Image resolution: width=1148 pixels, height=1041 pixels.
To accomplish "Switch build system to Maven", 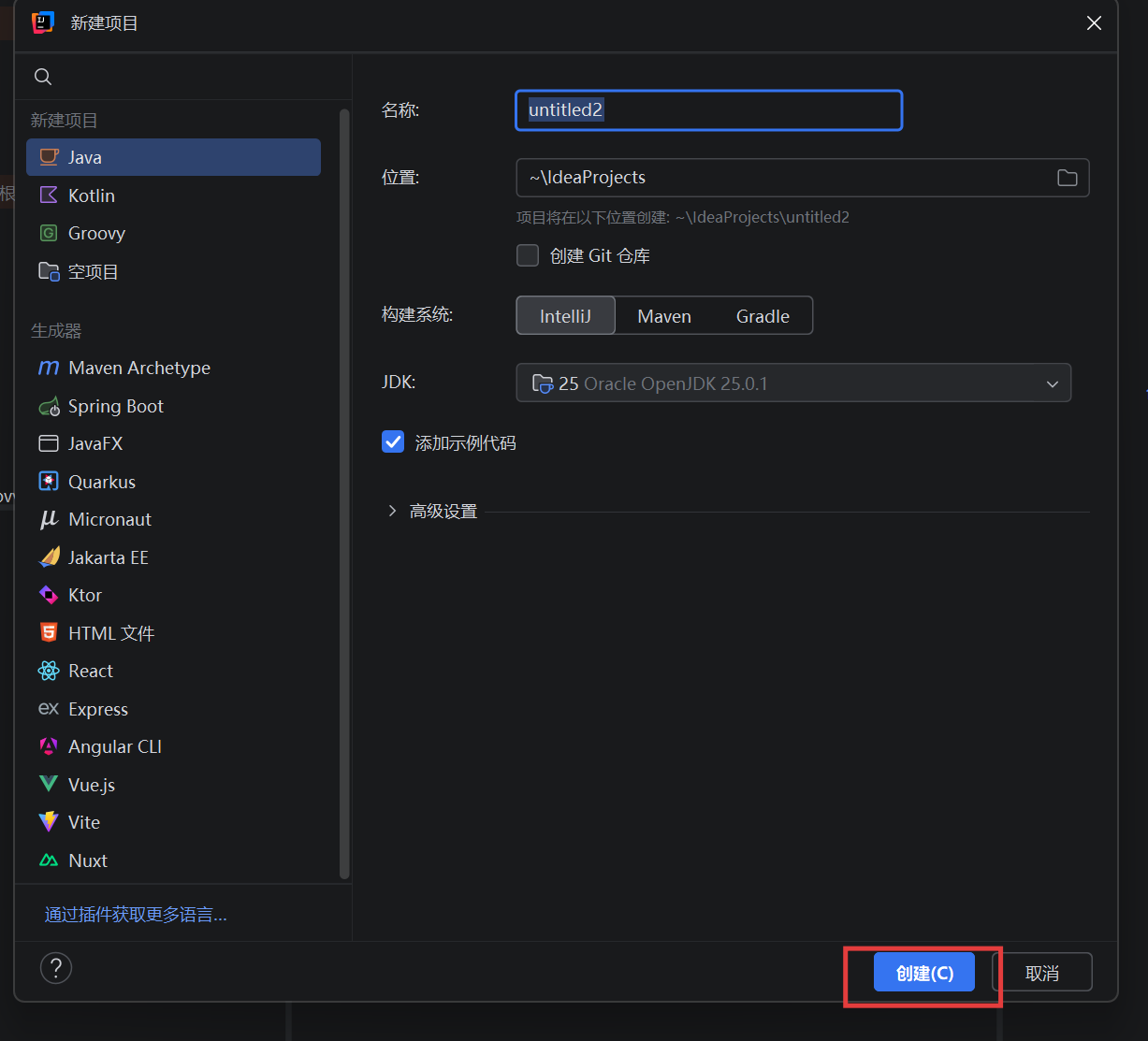I will pos(664,316).
